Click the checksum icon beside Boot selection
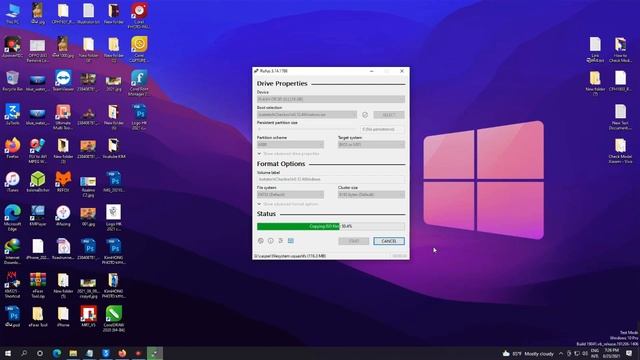 pyautogui.click(x=365, y=115)
